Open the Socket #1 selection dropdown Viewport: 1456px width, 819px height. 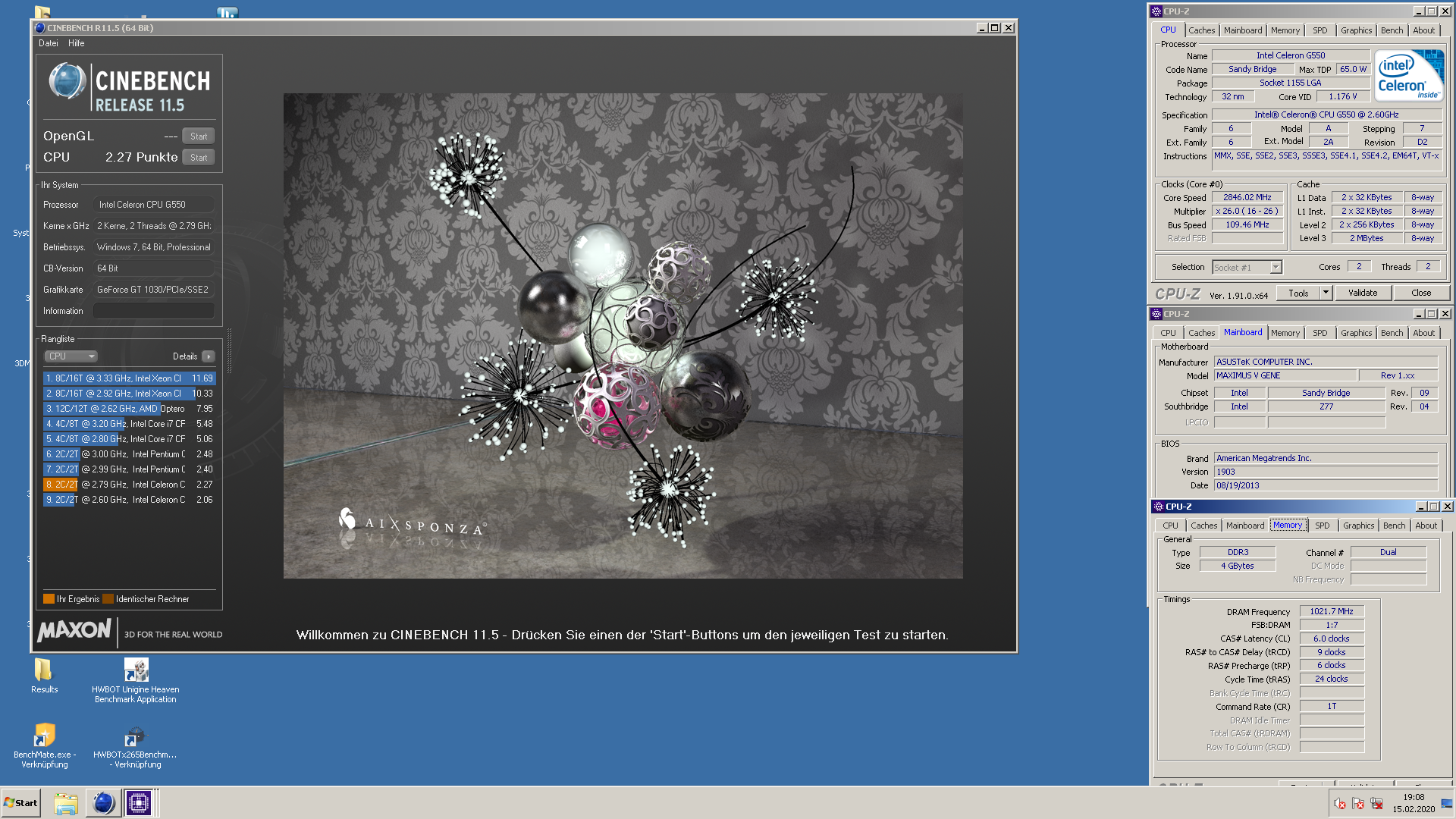tap(1247, 267)
